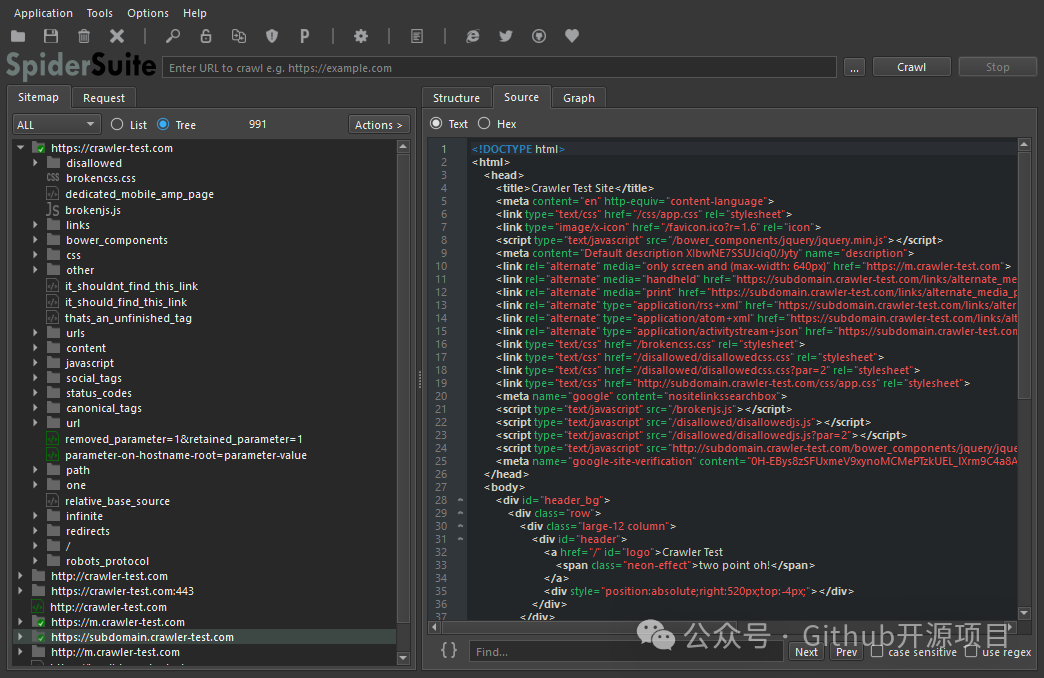Click folder icon beside bower_components
1044x678 pixels.
click(x=54, y=240)
